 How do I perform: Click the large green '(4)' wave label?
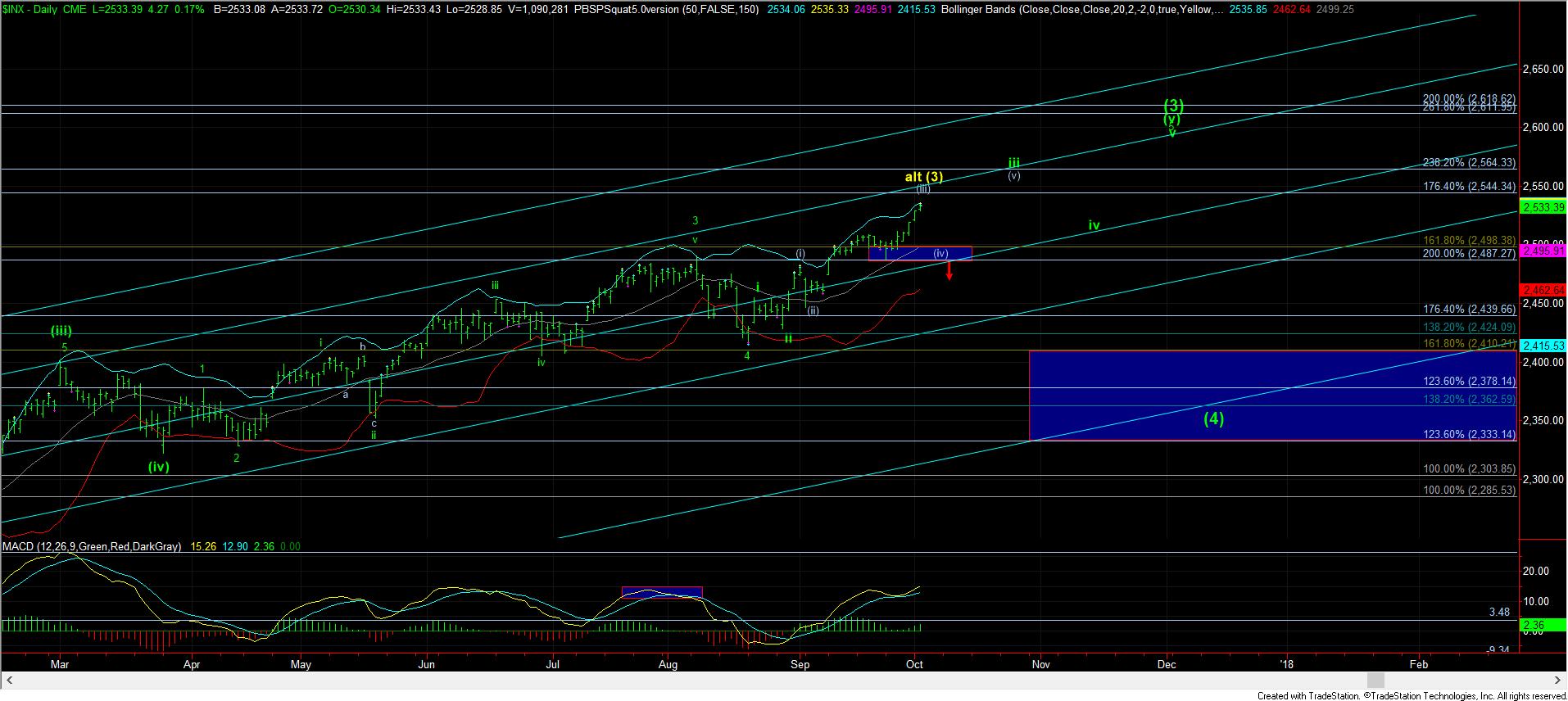pos(1213,418)
